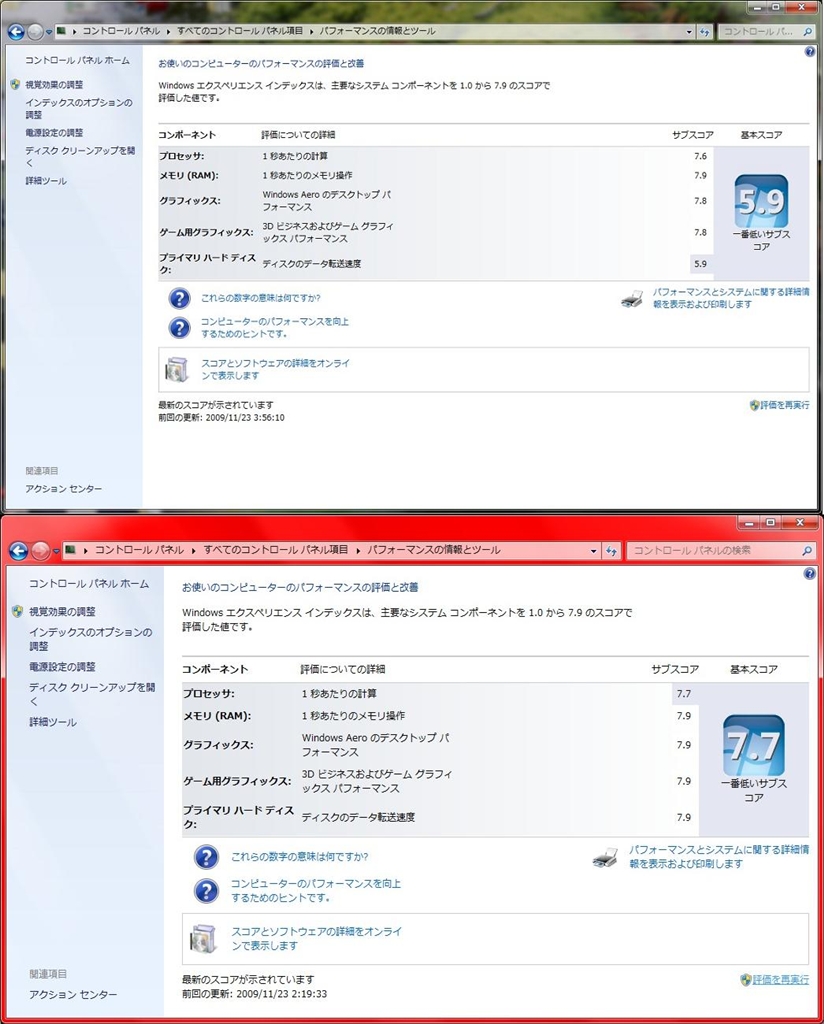The width and height of the screenshot is (824, 1024).
Task: Click question icon beside コンピューターのパフォーマンスを向上 lower window
Action: 206,891
